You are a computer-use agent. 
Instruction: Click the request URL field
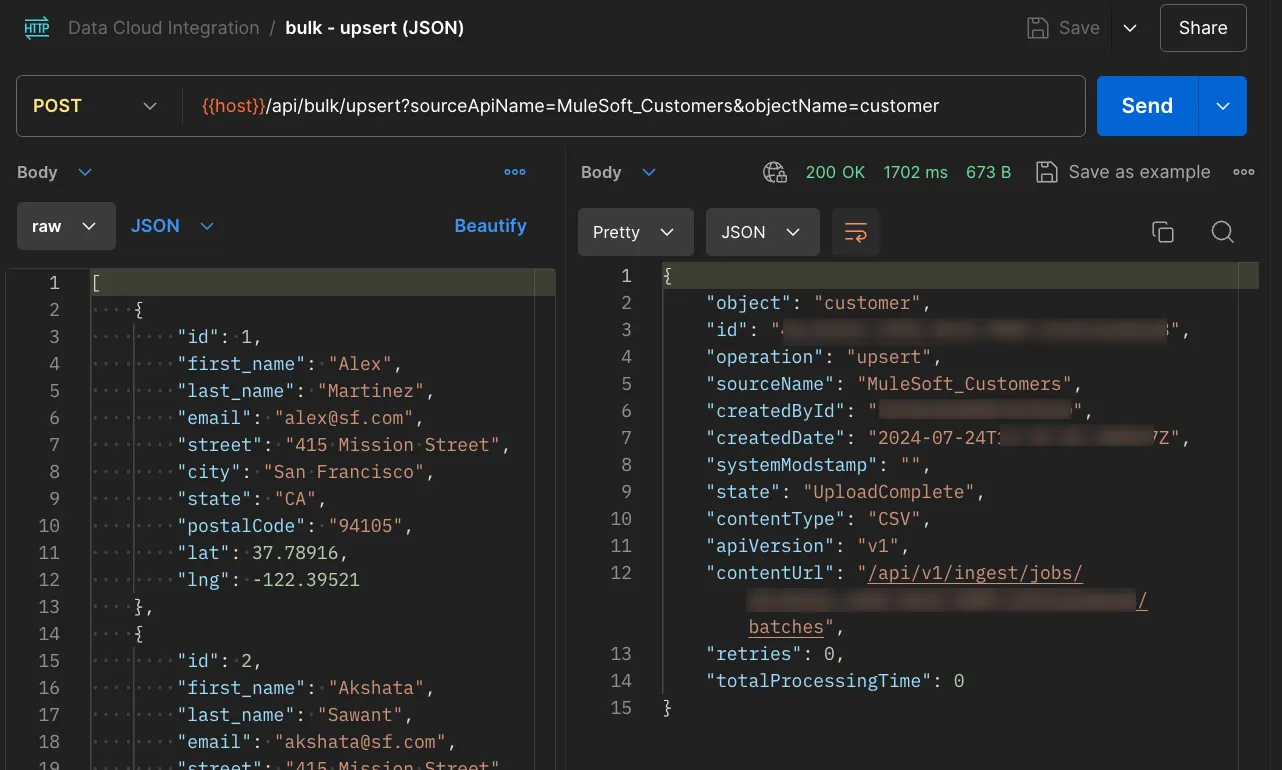coord(632,106)
